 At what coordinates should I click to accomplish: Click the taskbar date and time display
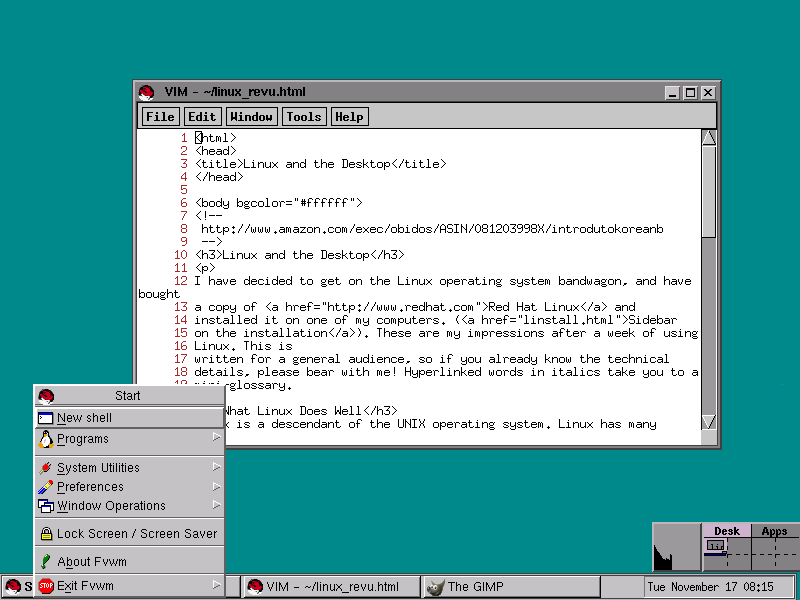[x=717, y=587]
